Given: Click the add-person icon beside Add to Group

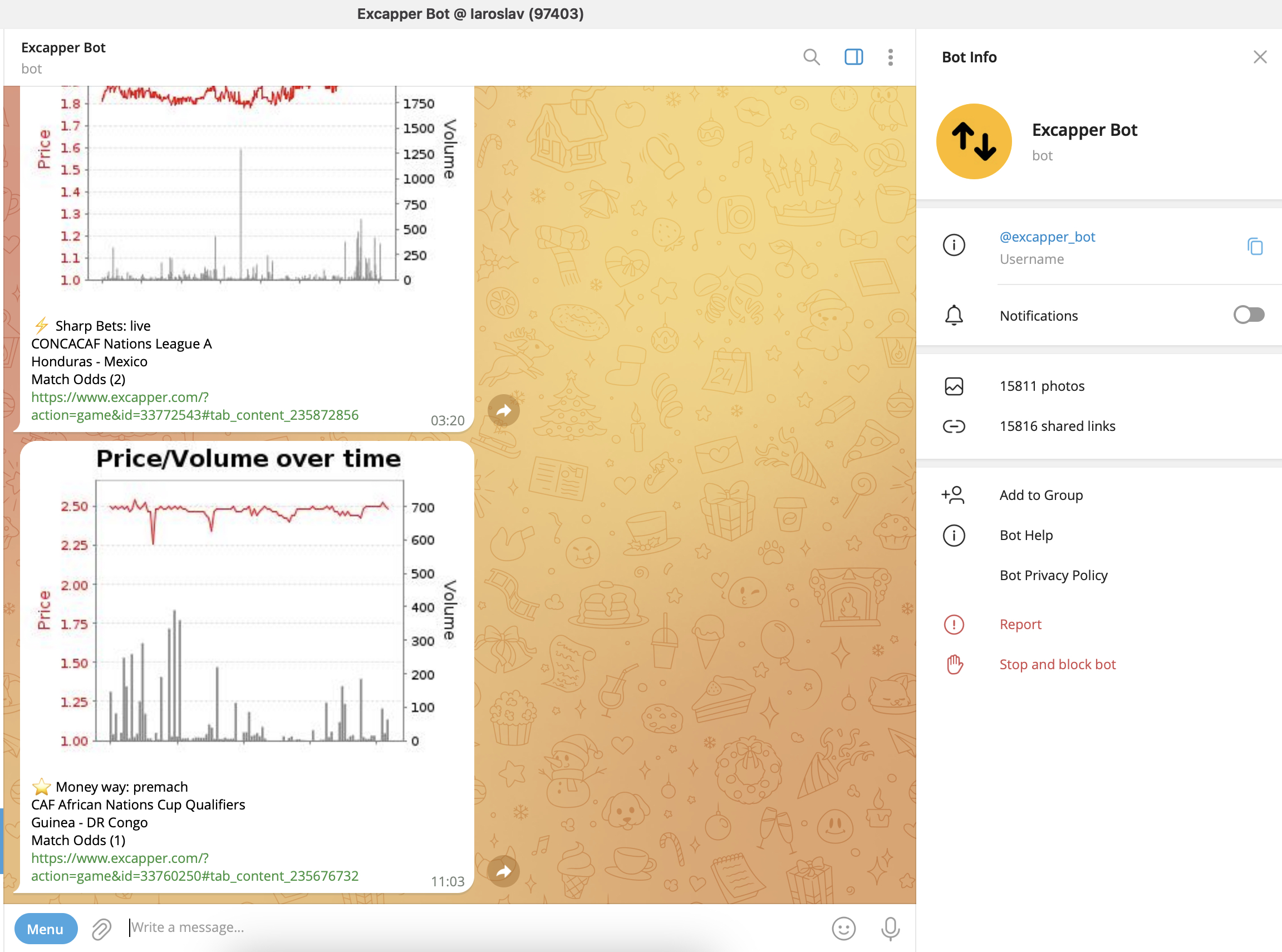Looking at the screenshot, I should (x=953, y=495).
